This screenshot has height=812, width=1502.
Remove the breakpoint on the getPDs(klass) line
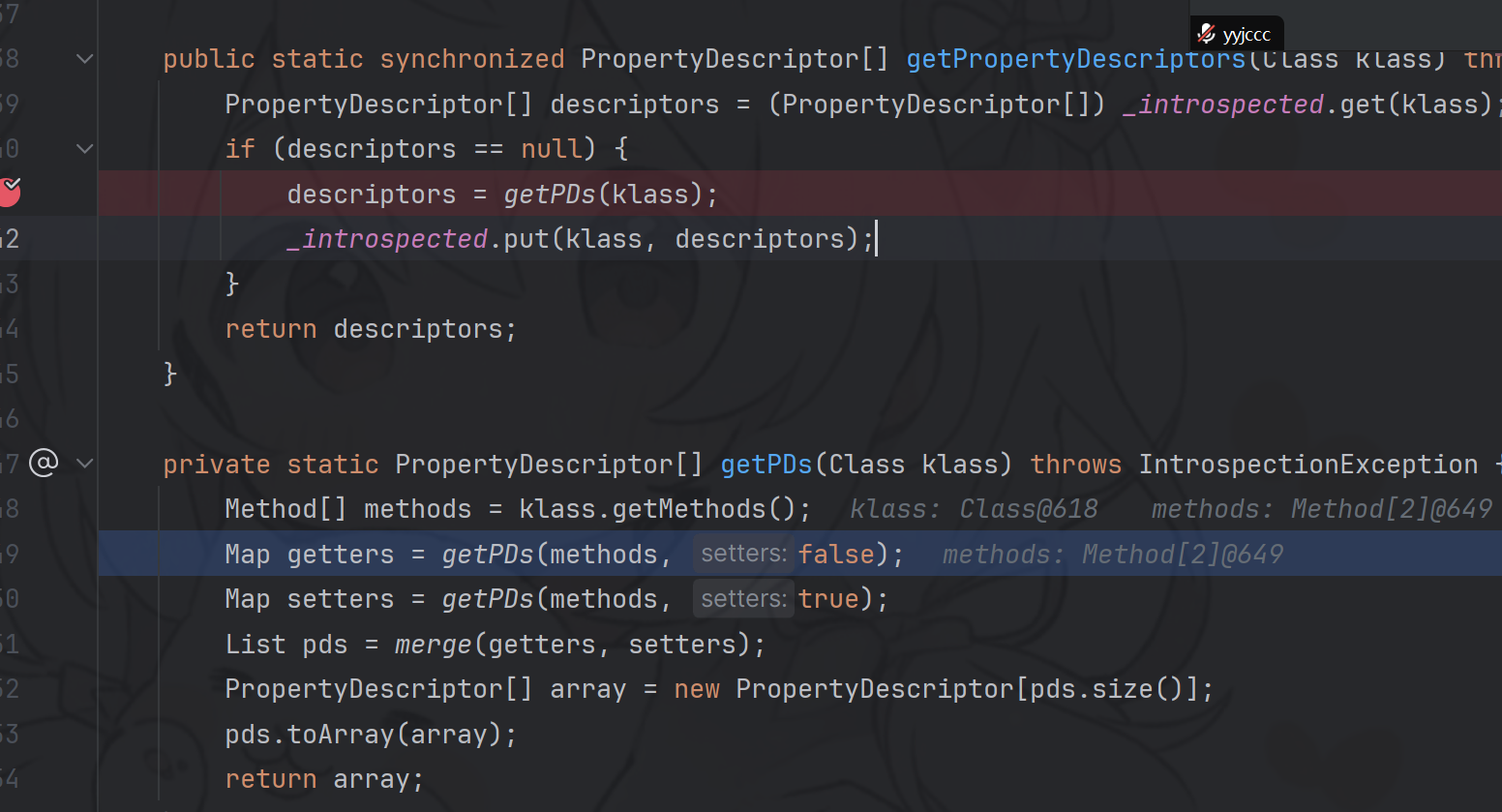[x=9, y=193]
